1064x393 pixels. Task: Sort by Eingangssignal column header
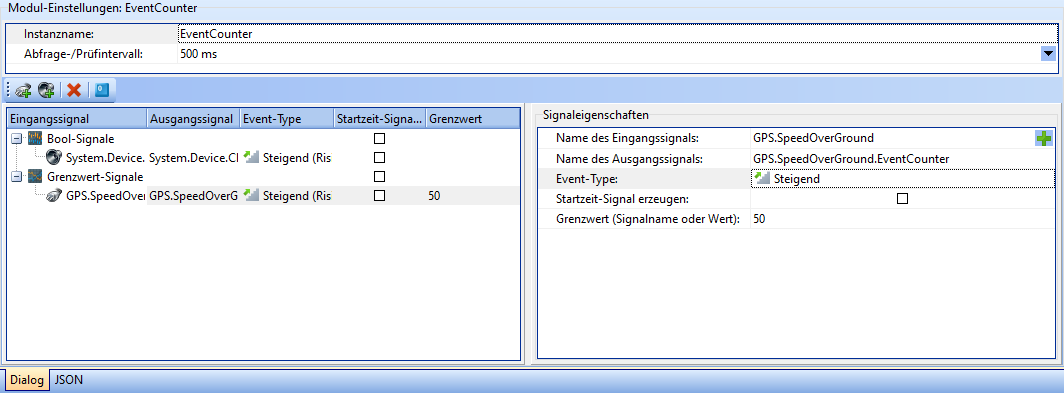click(x=77, y=119)
